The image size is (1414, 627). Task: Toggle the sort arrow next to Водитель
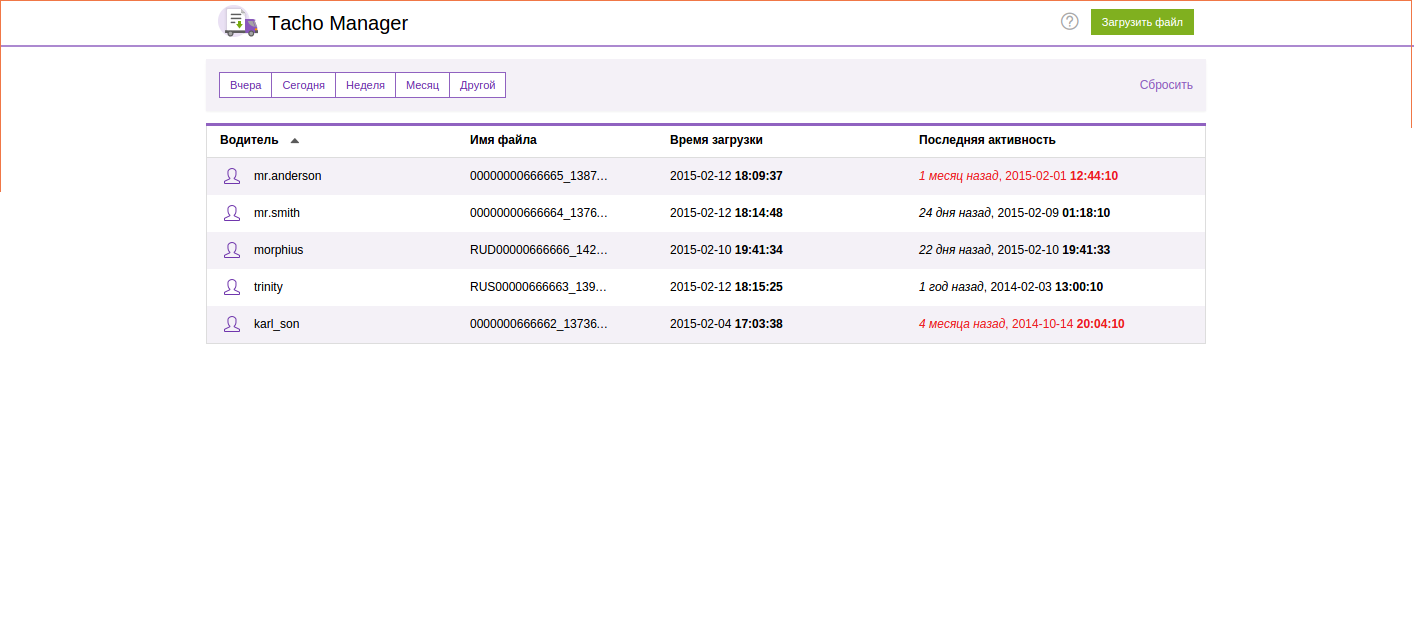(294, 141)
